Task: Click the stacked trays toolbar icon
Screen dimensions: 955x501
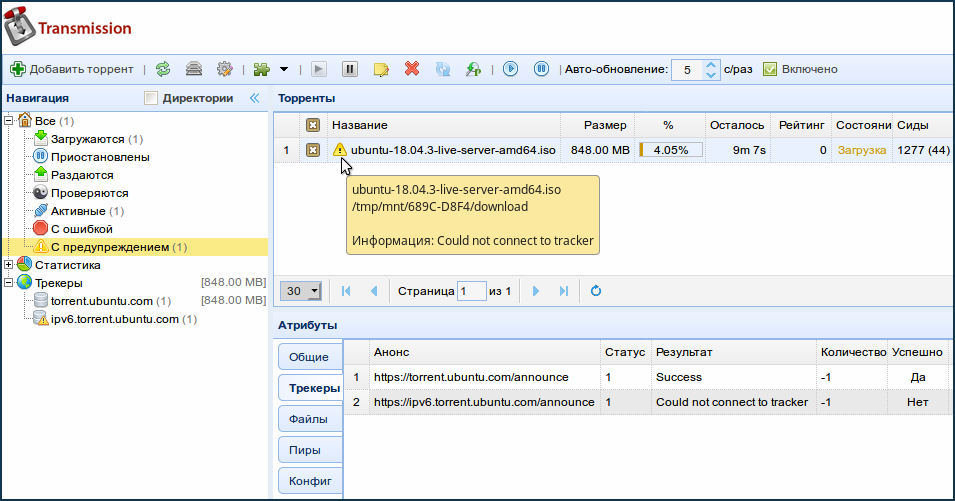Action: pyautogui.click(x=194, y=69)
